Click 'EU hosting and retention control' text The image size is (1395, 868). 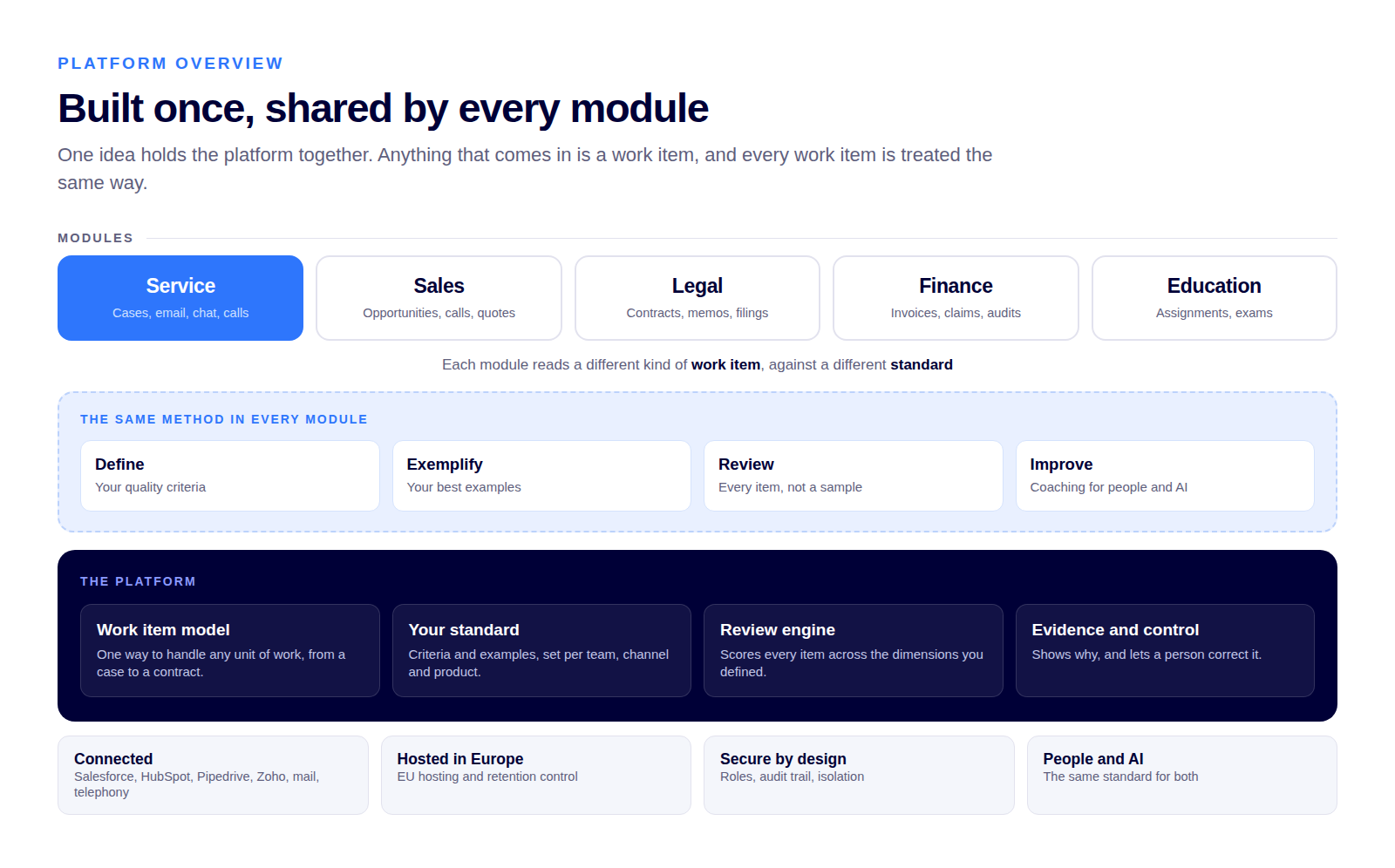coord(487,776)
